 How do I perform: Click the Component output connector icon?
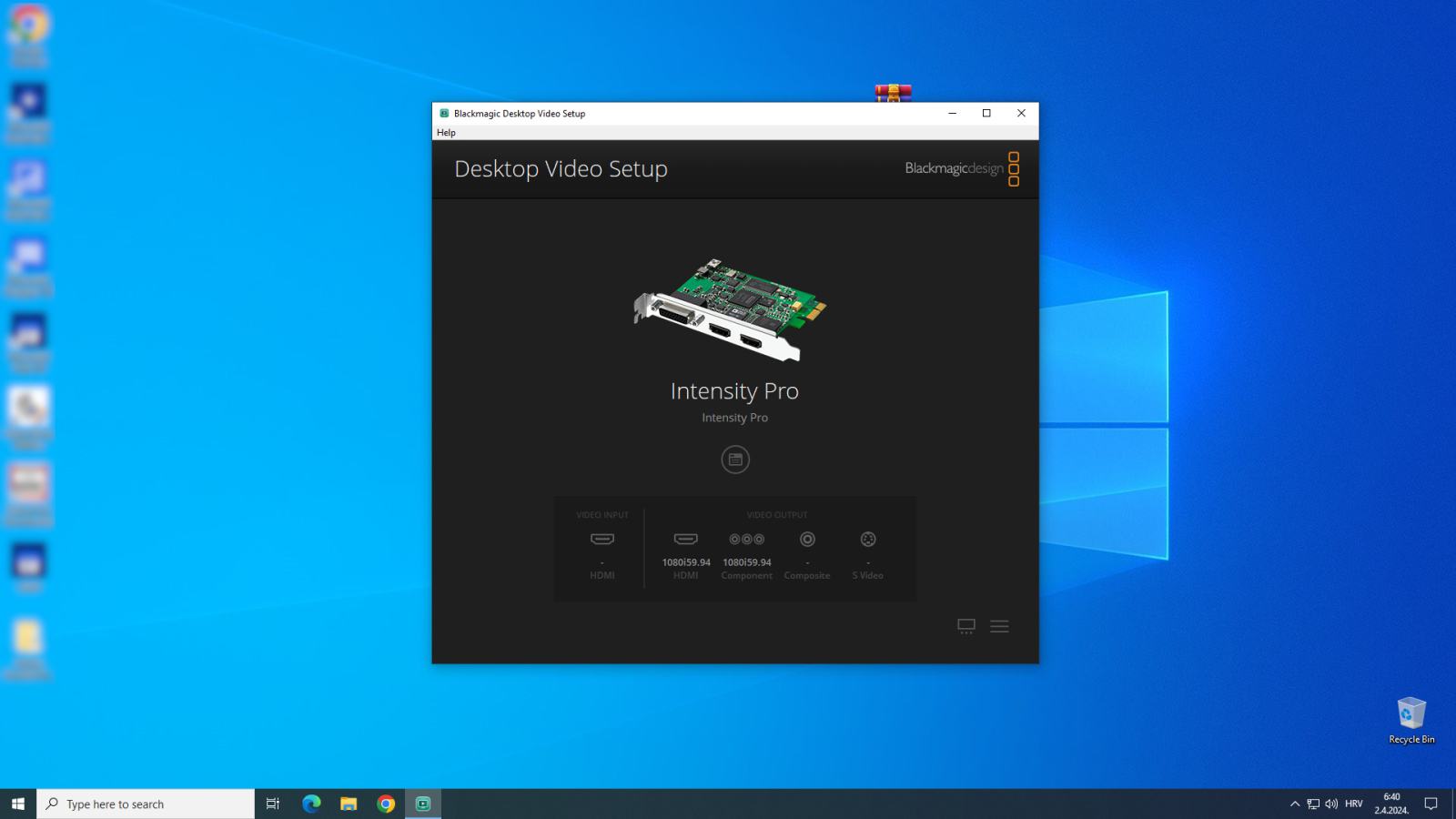(746, 539)
